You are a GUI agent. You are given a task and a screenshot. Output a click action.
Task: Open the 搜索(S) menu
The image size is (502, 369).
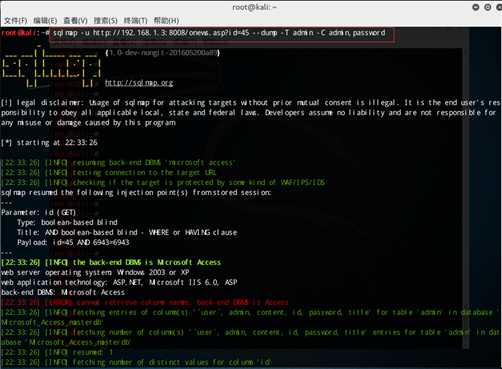pos(105,21)
